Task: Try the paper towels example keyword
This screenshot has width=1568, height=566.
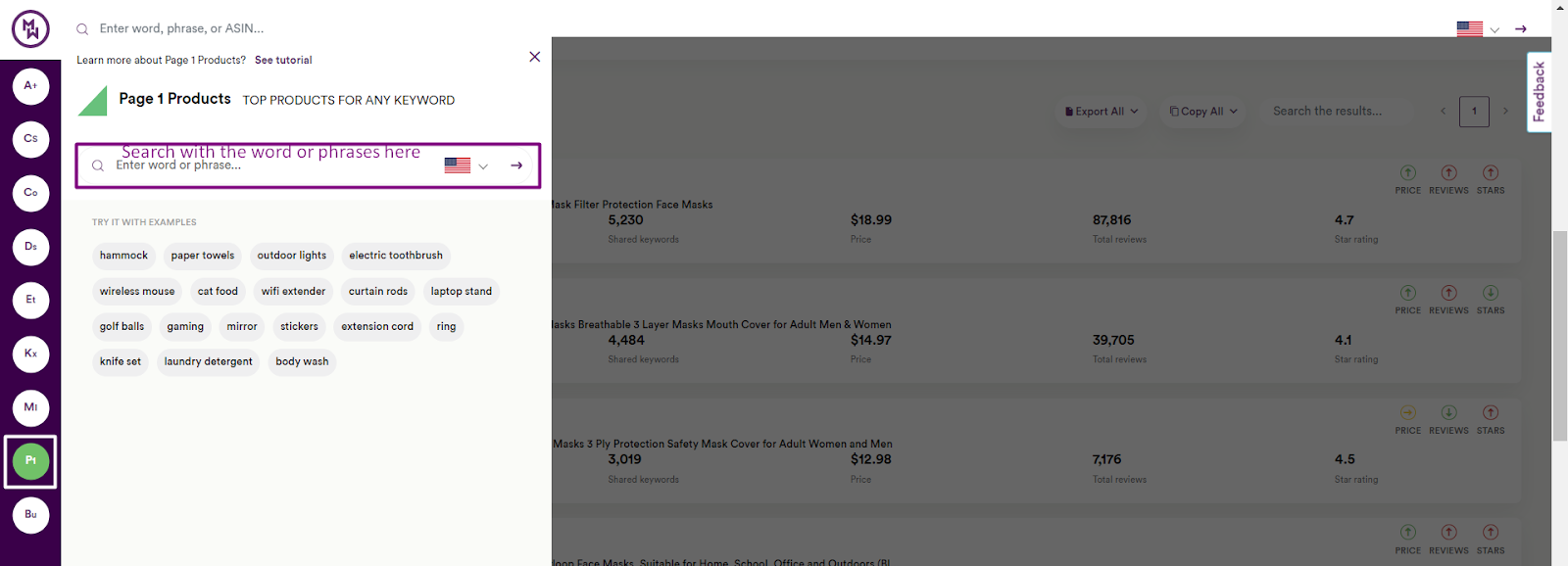Action: point(203,256)
